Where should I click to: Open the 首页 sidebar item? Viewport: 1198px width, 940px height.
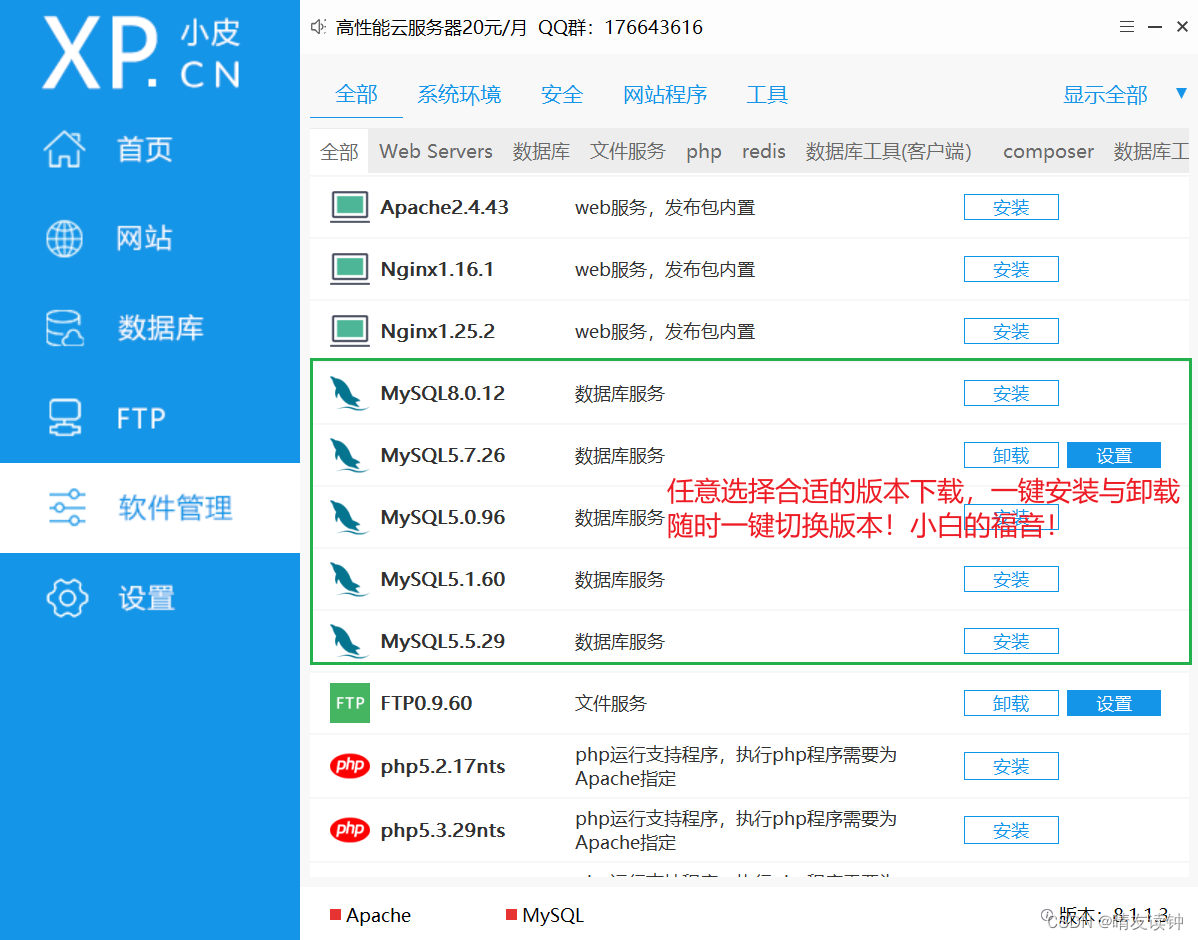pos(150,149)
